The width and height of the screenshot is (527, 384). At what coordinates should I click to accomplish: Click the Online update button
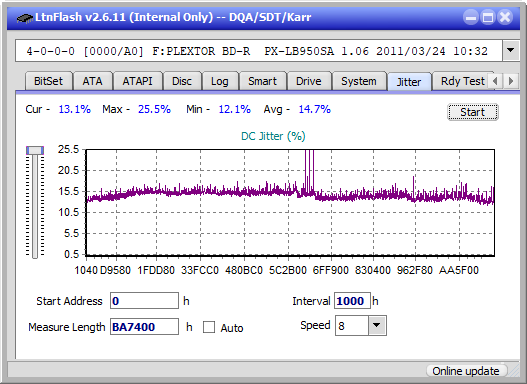pyautogui.click(x=465, y=371)
